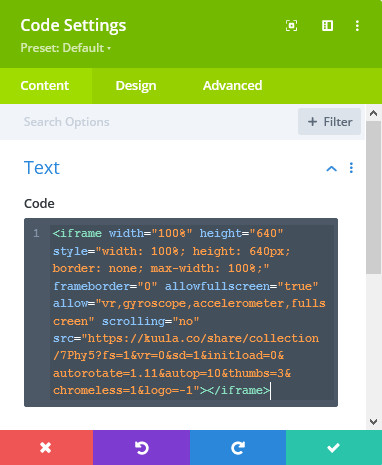
Task: Click scrollbar up arrow
Action: click(x=373, y=113)
